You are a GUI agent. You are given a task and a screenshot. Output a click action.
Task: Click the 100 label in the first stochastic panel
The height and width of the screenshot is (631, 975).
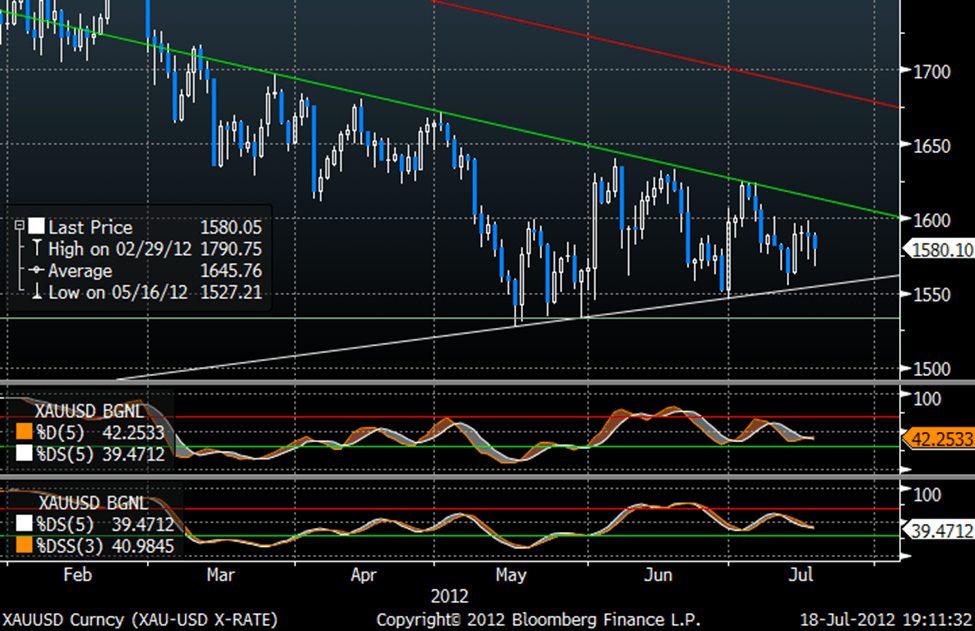point(927,398)
